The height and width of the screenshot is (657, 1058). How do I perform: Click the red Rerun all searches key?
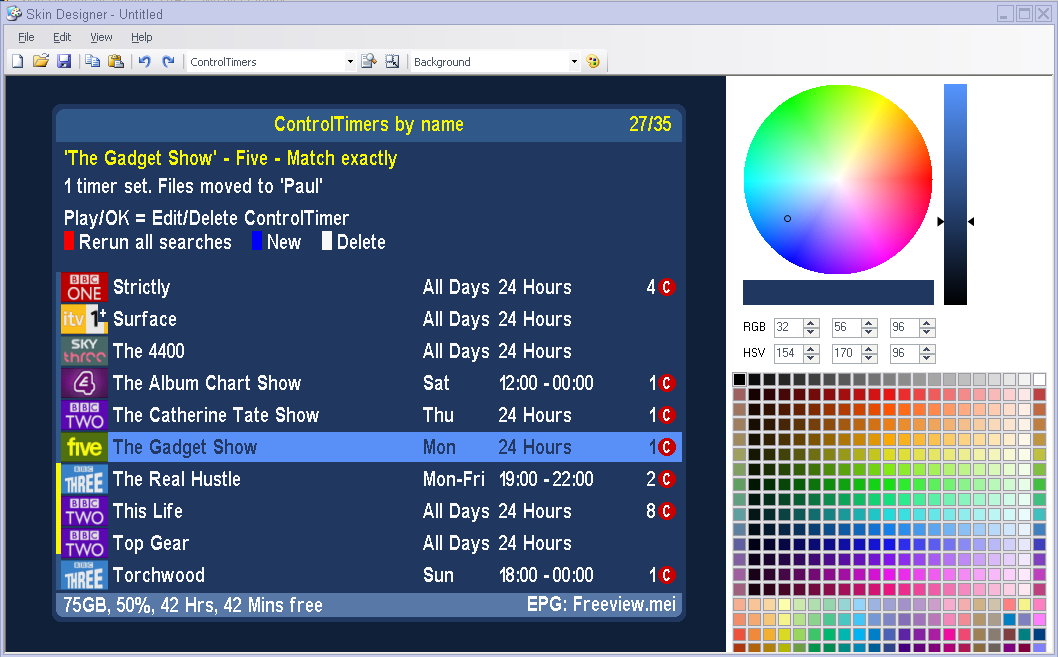click(x=68, y=241)
